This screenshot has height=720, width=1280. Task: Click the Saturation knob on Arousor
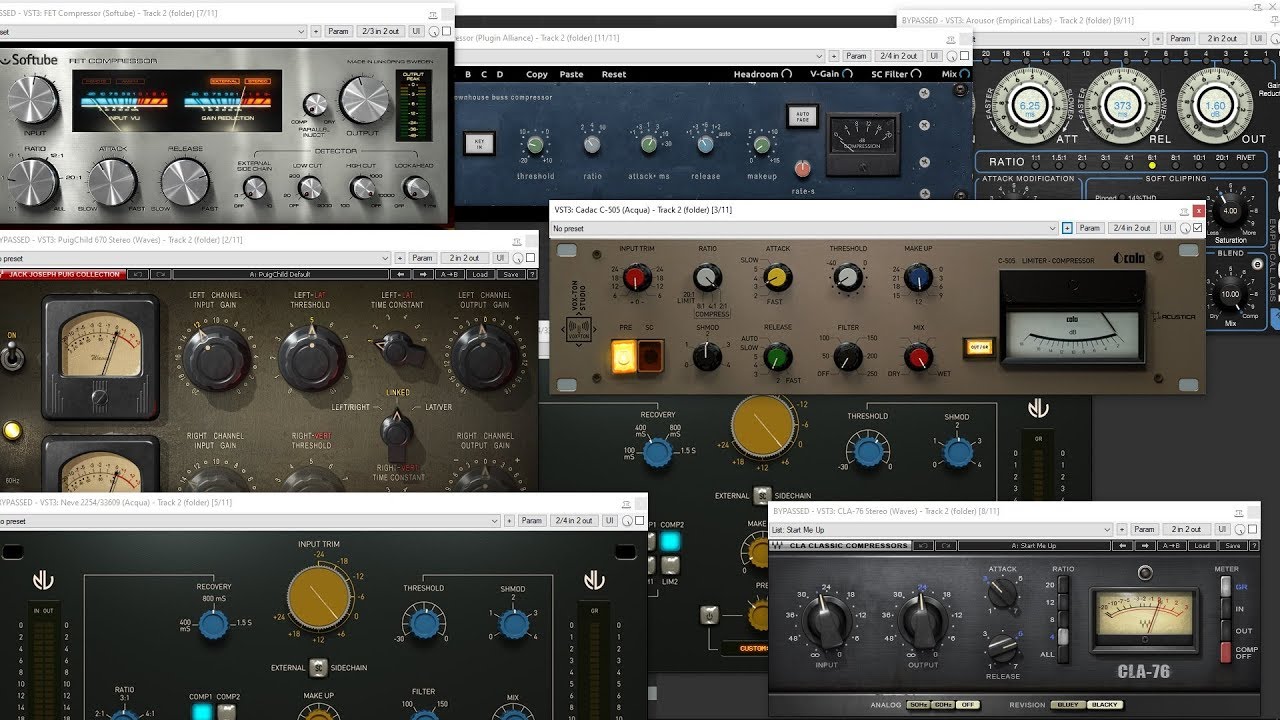point(1230,211)
